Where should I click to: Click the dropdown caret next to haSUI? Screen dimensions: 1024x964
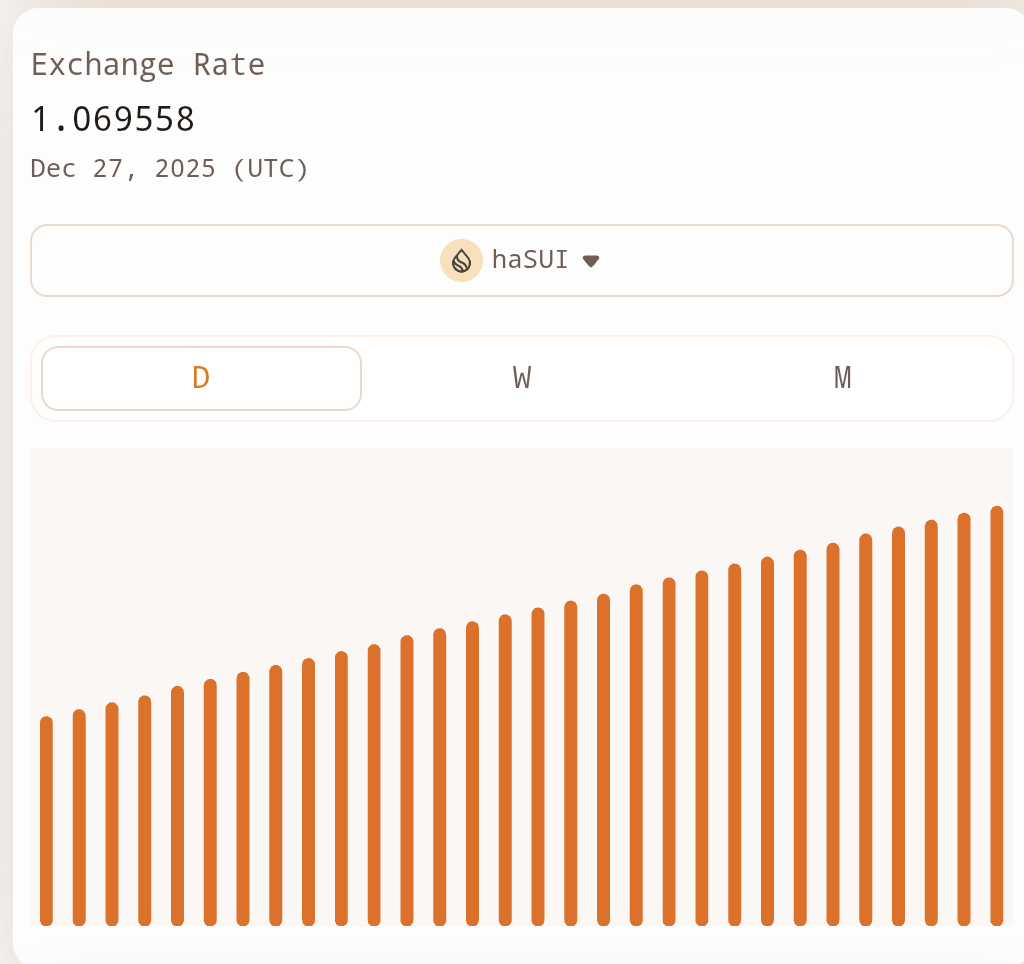(591, 261)
